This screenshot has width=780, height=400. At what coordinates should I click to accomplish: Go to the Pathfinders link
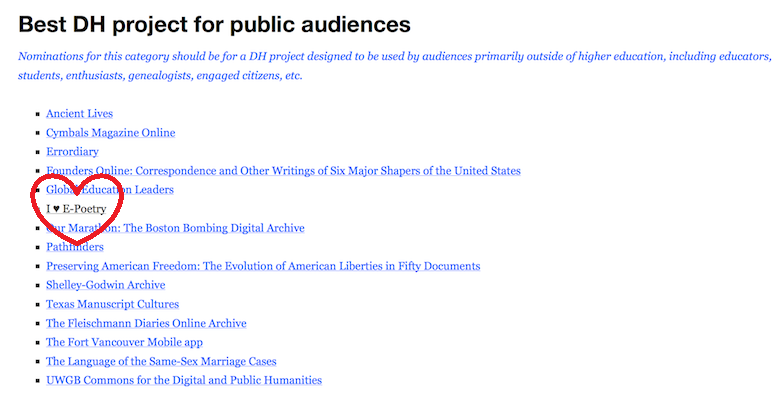(75, 247)
